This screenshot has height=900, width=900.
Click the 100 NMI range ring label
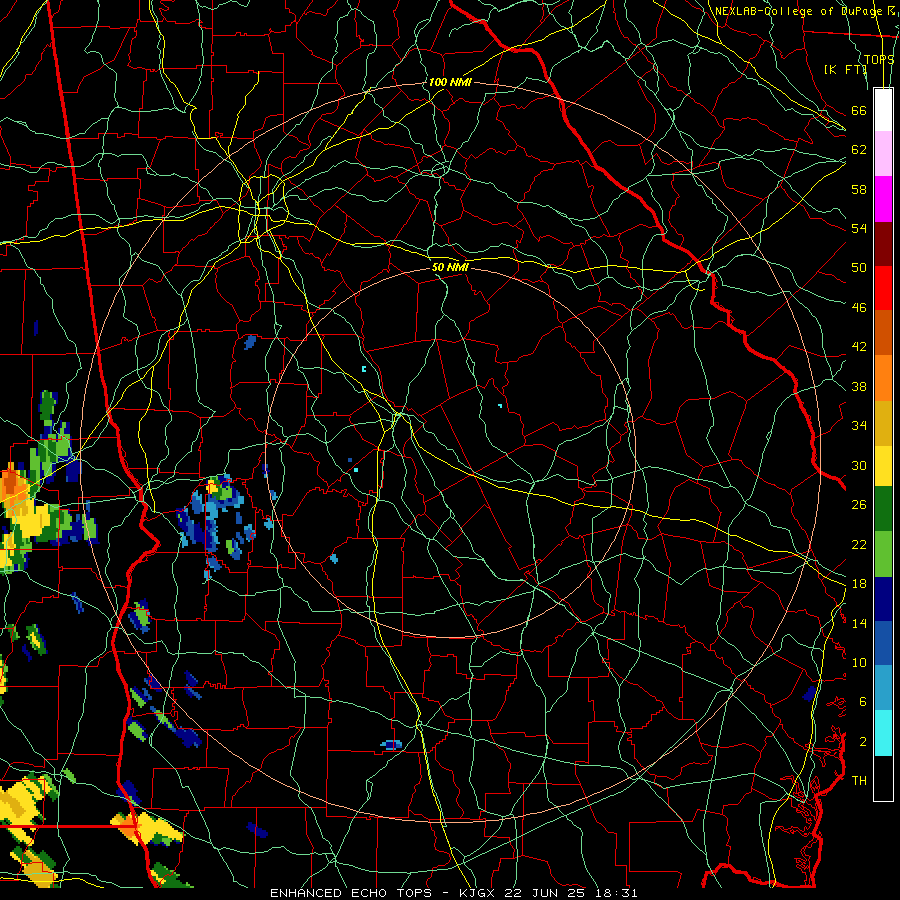coord(450,82)
